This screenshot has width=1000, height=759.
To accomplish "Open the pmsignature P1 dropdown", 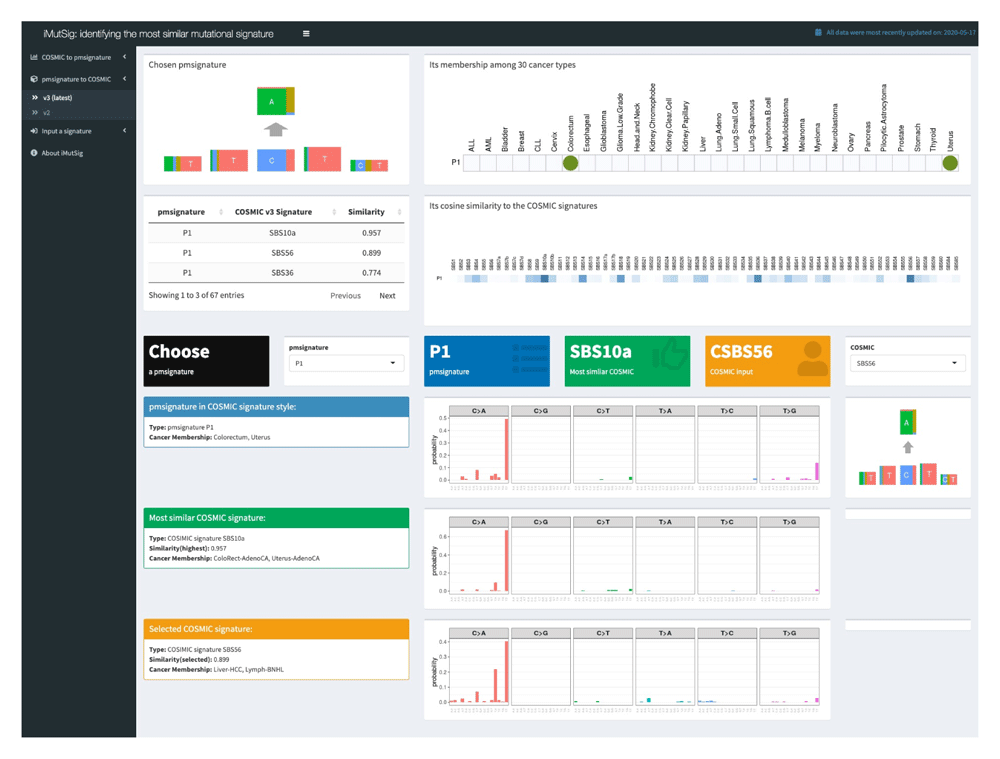I will (346, 364).
